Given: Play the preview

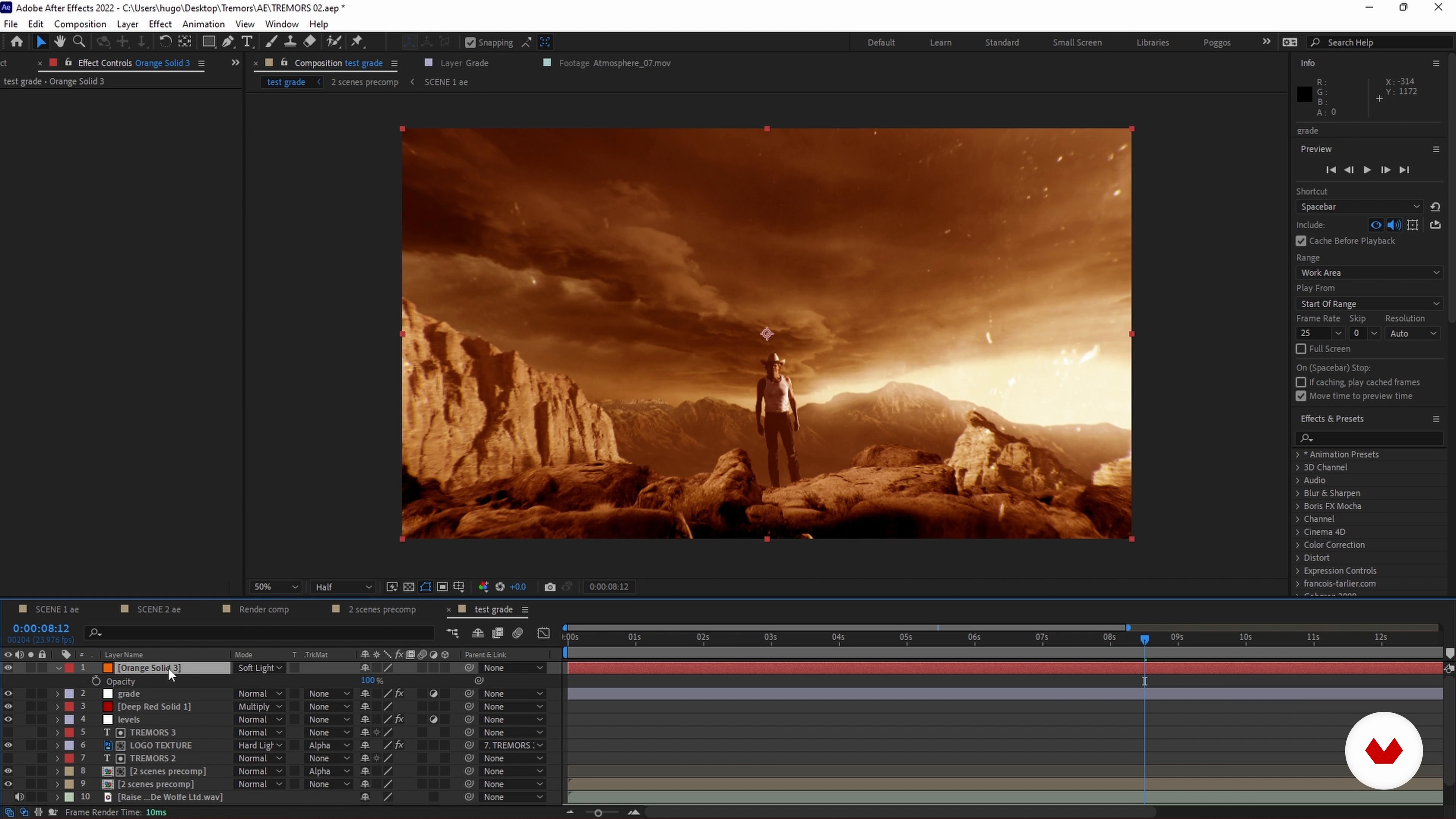Looking at the screenshot, I should coord(1367,169).
